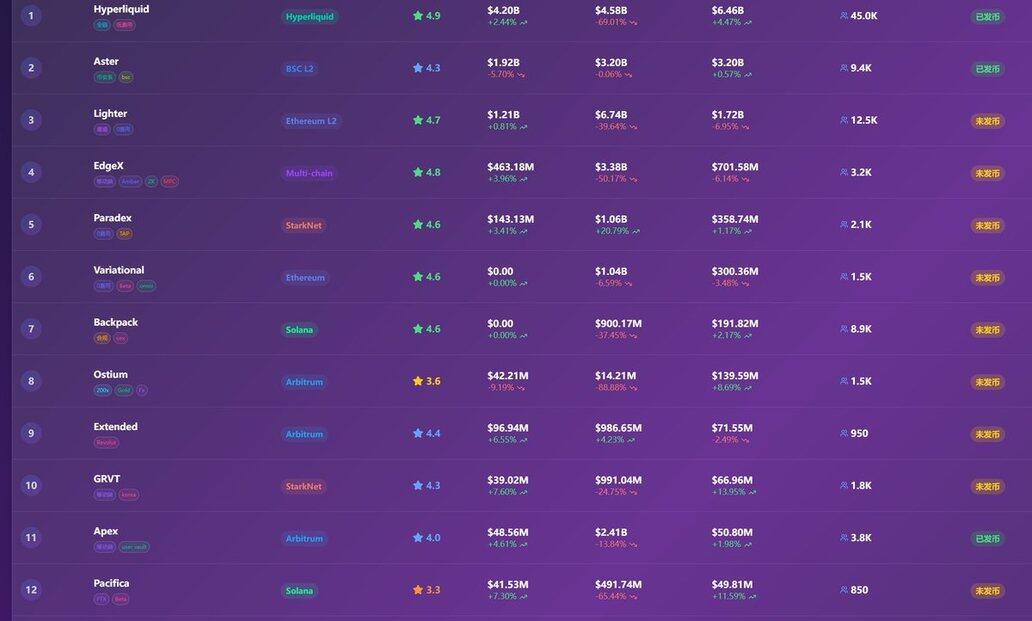Click the upward trend arrow next to +20.79%
The width and height of the screenshot is (1032, 621).
pos(637,231)
